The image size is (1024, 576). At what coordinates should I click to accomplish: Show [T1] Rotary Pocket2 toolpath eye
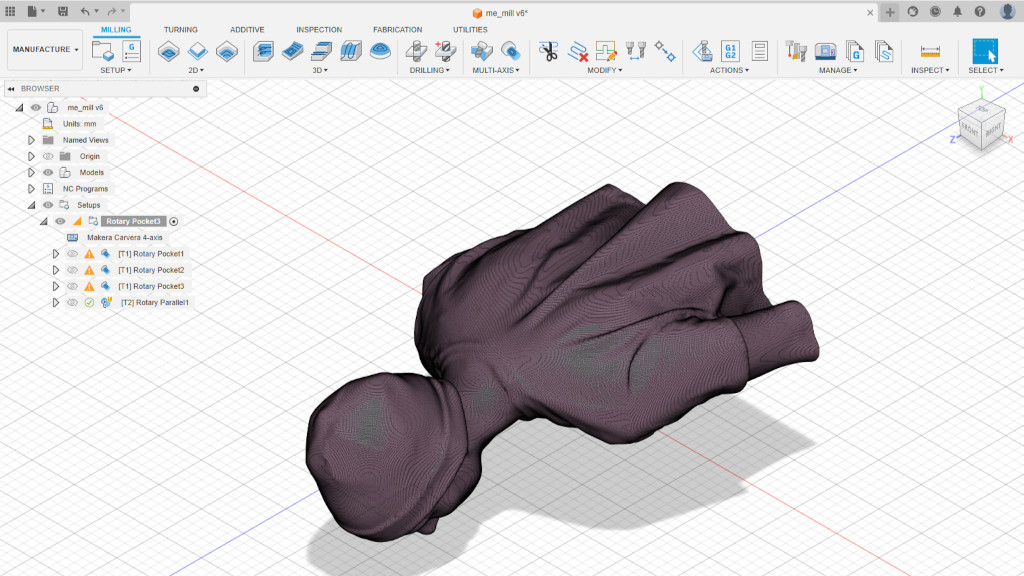pyautogui.click(x=72, y=270)
